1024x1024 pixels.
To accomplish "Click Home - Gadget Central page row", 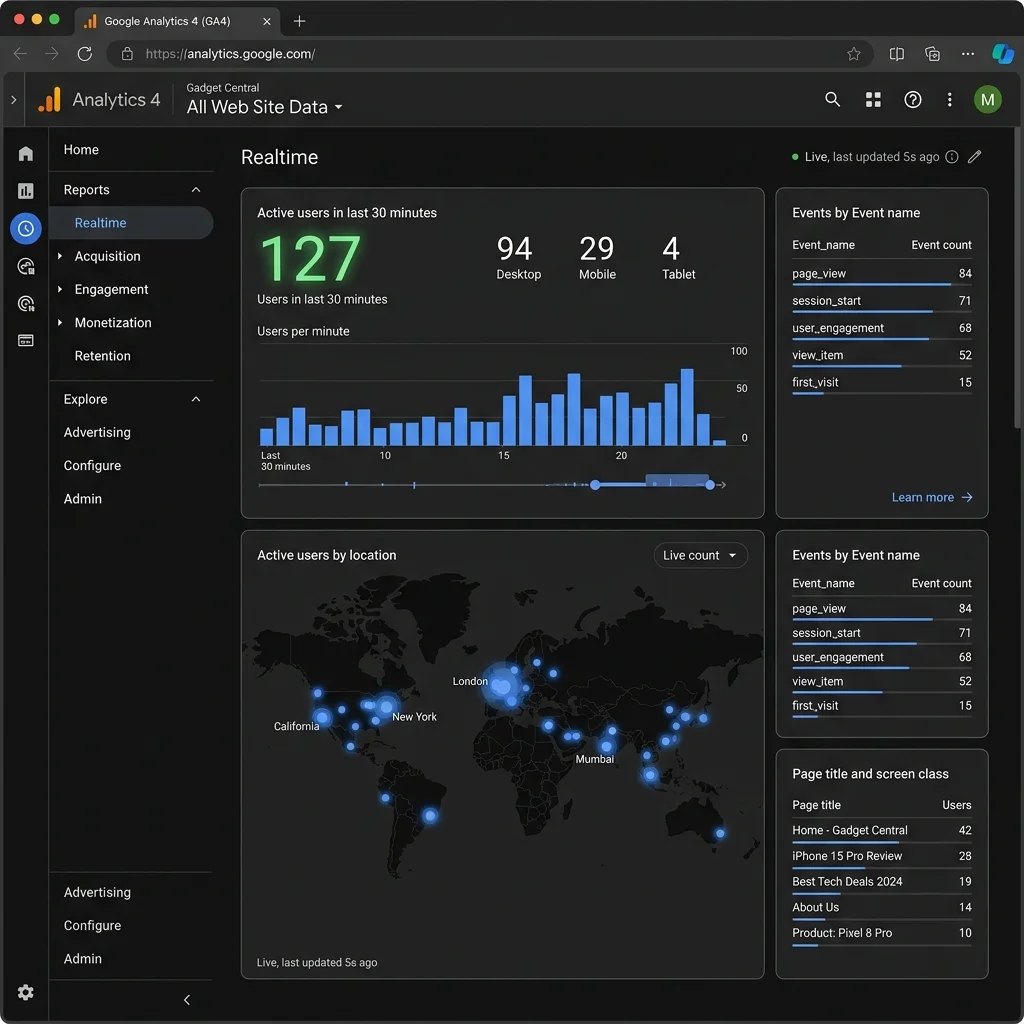I will tap(882, 831).
